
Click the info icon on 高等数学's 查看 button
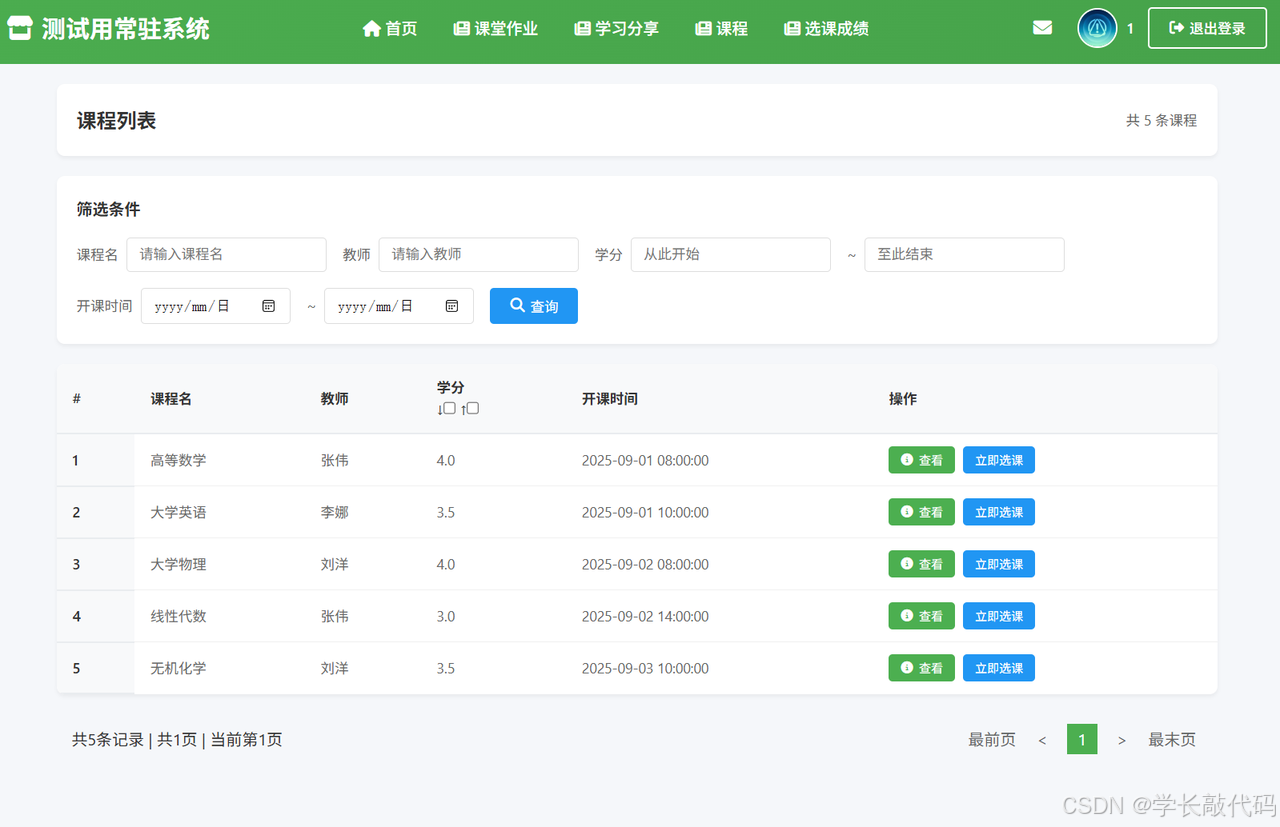coord(906,460)
